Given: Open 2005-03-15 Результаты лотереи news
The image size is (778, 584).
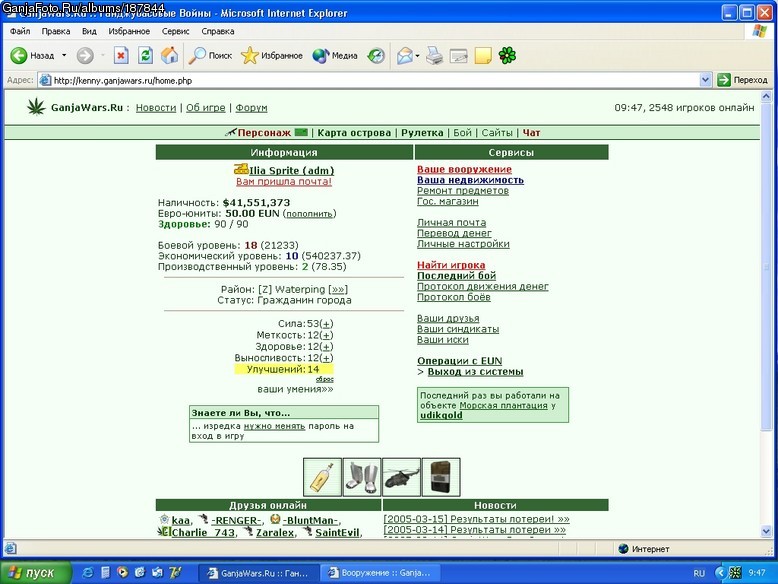Looking at the screenshot, I should pos(476,519).
